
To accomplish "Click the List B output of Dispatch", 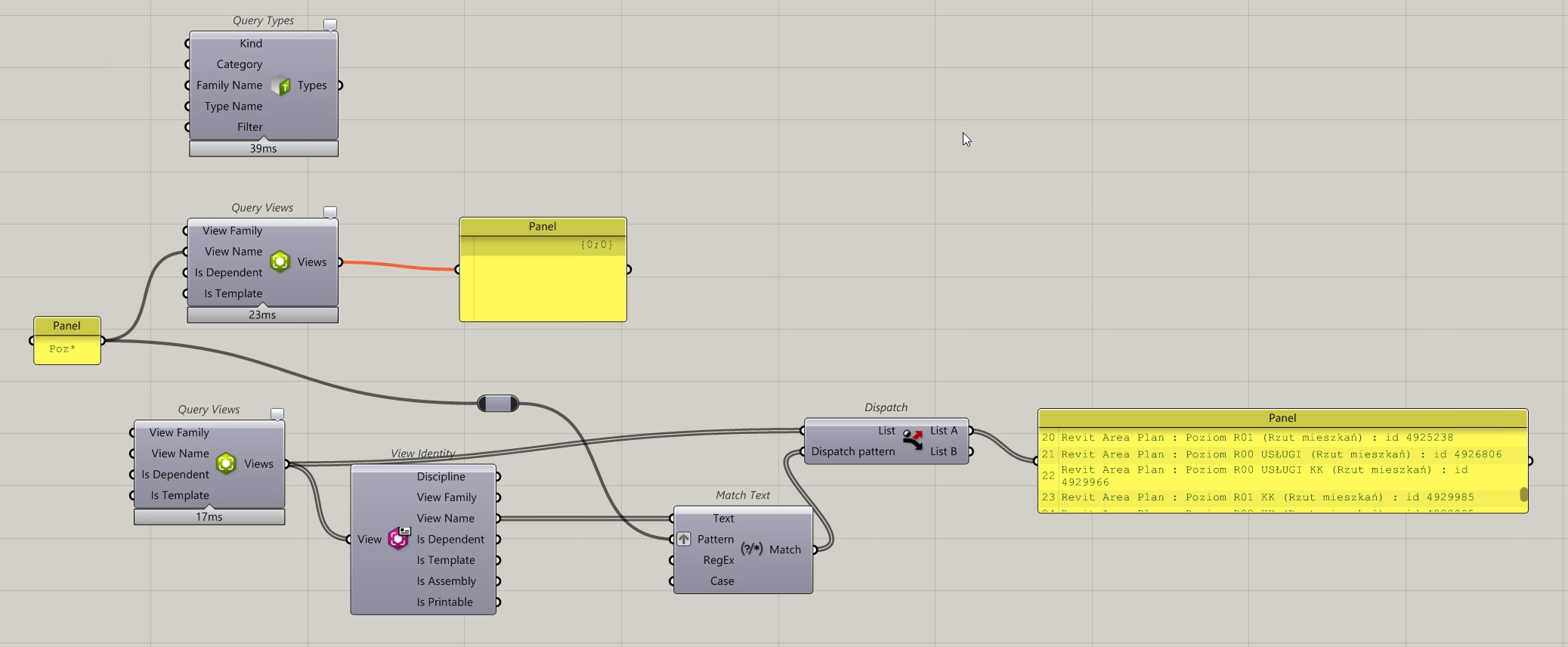I will click(x=944, y=451).
